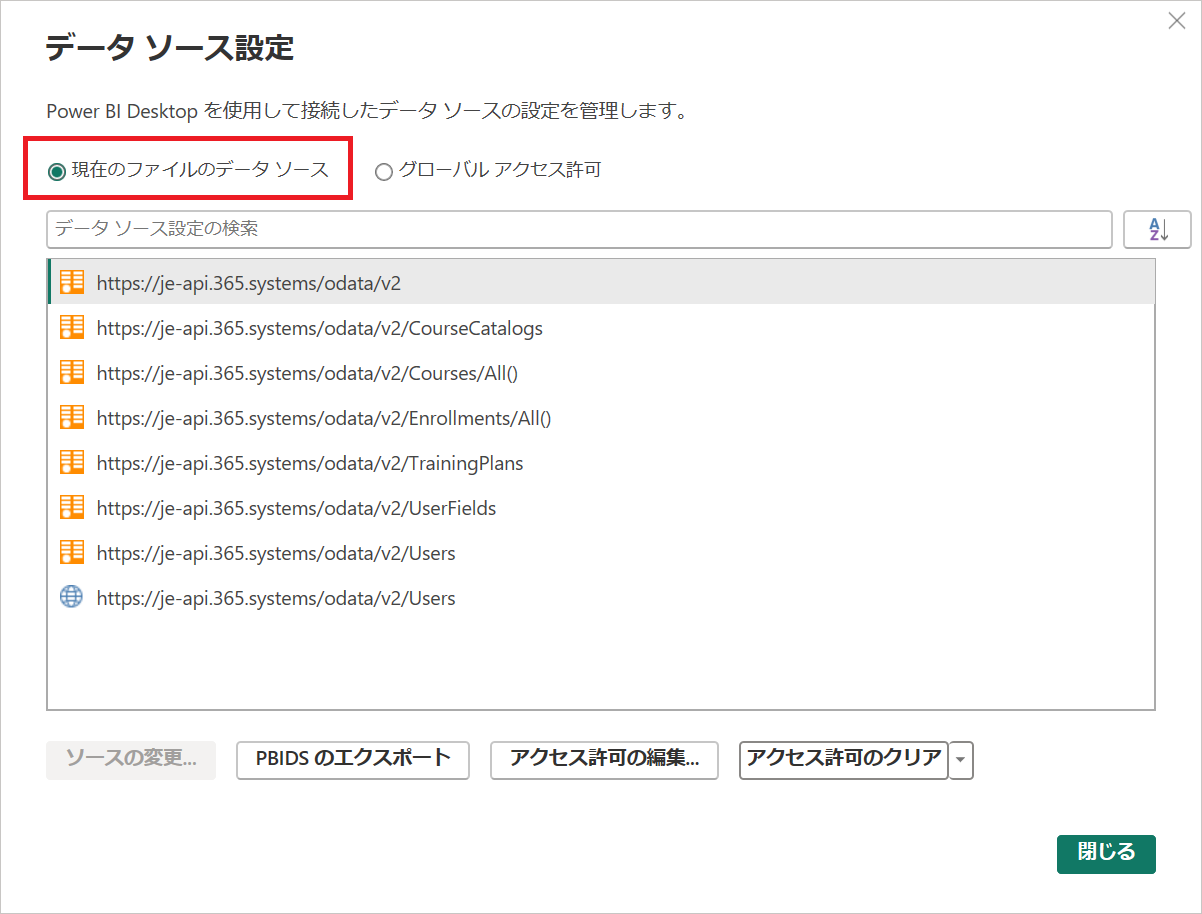This screenshot has width=1202, height=914.
Task: Focus the データ ソース設定の検索 search field
Action: pyautogui.click(x=579, y=229)
